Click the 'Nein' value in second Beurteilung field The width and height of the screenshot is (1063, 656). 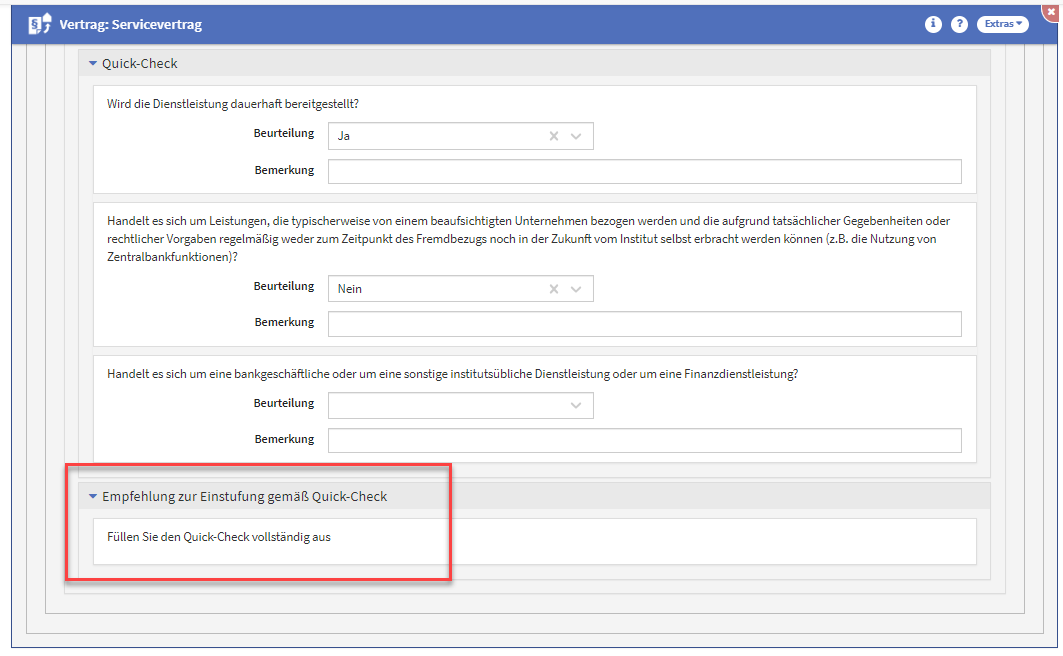350,289
